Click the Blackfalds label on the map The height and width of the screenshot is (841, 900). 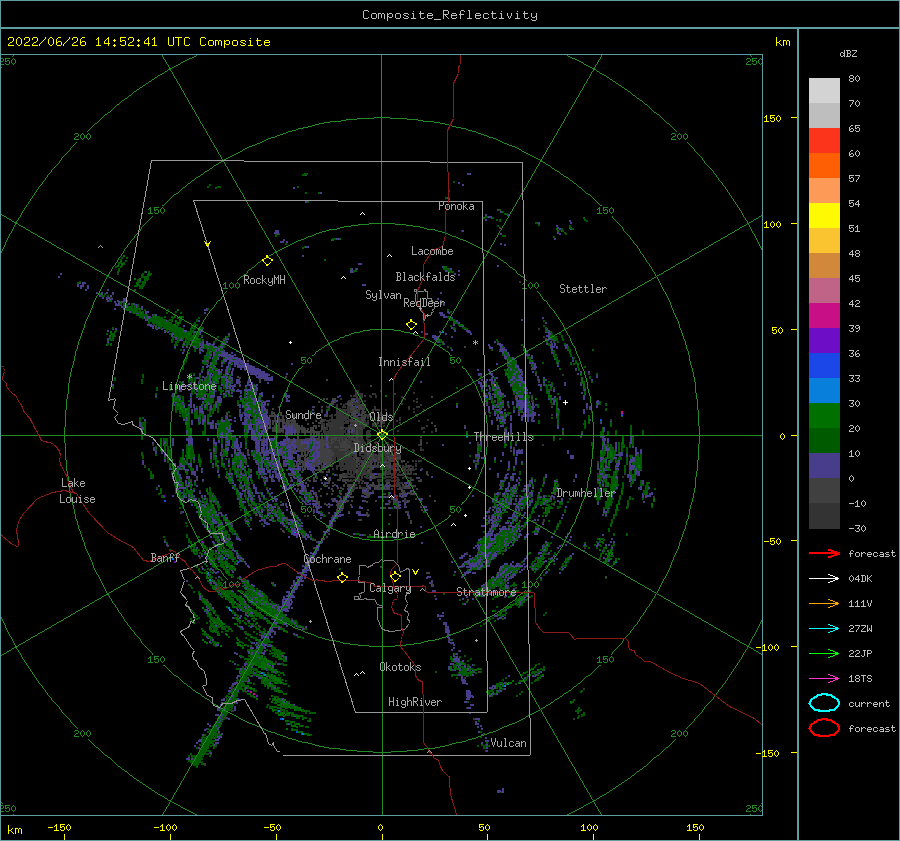coord(425,277)
